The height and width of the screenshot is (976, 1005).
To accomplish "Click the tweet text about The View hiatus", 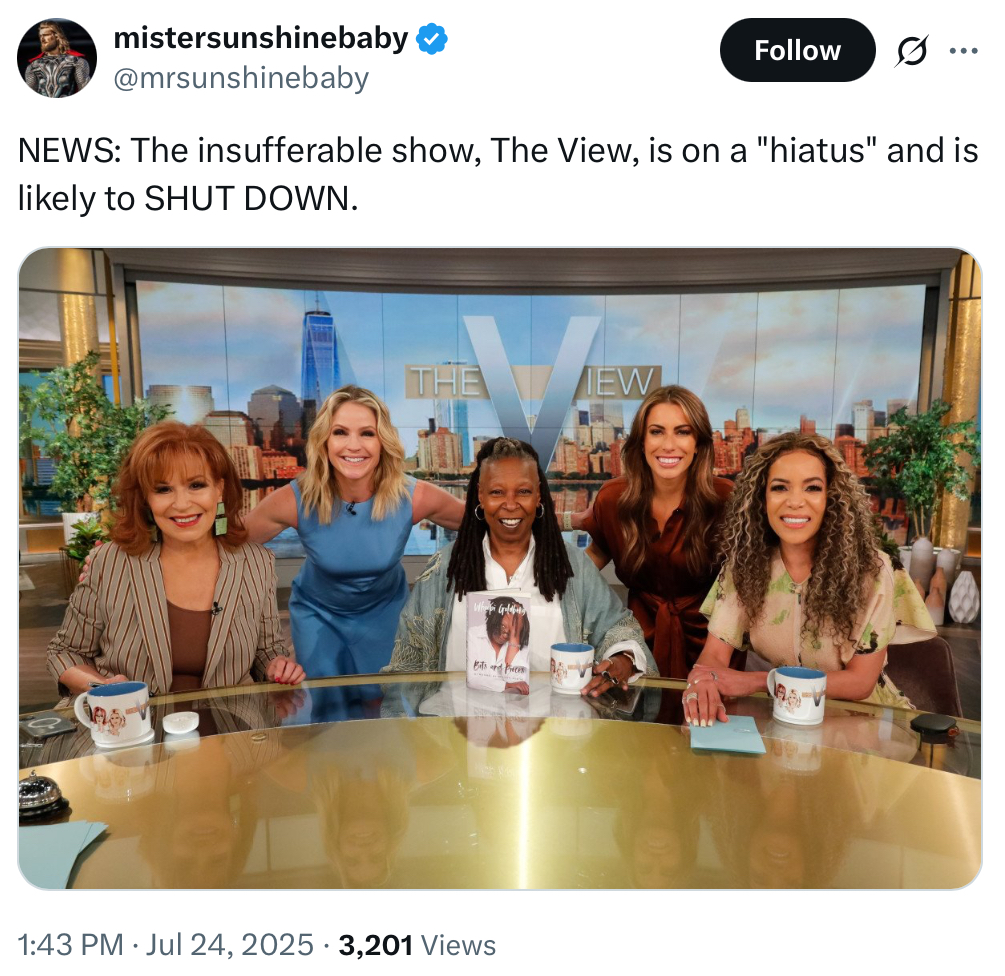I will coord(498,174).
